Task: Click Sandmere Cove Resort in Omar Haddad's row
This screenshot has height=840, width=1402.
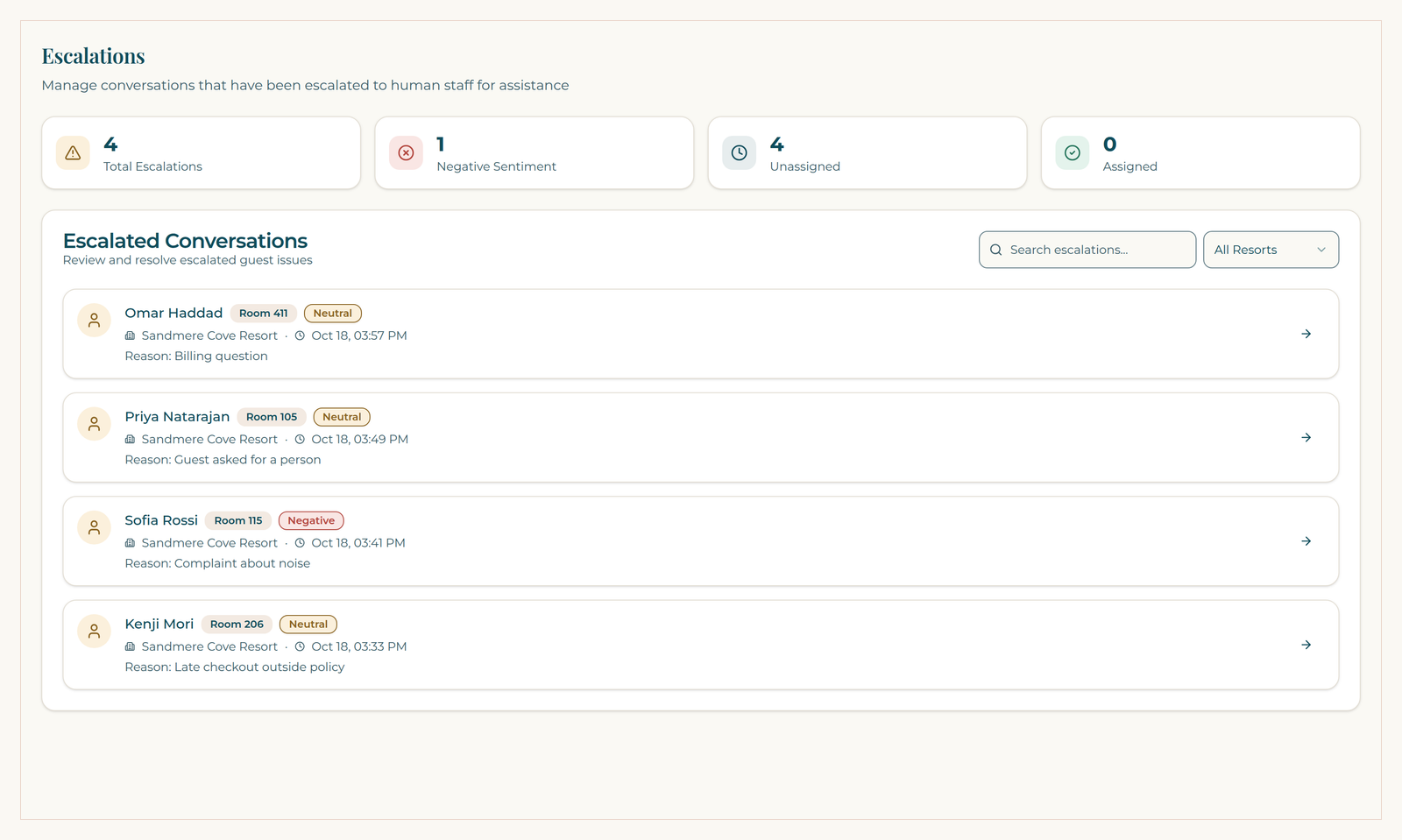Action: [x=209, y=335]
